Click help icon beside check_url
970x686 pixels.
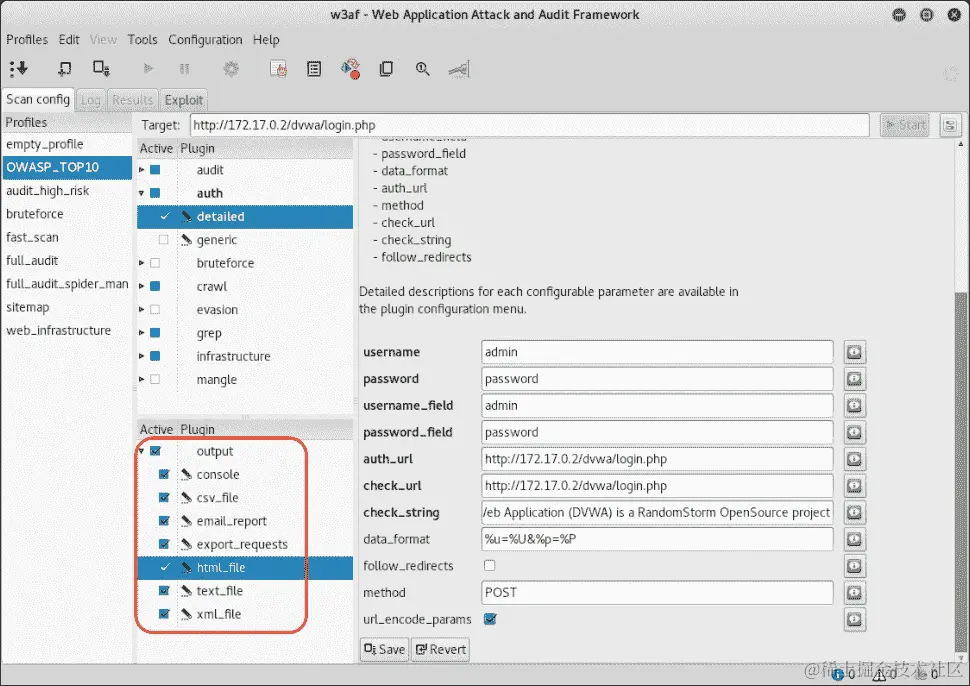(854, 486)
